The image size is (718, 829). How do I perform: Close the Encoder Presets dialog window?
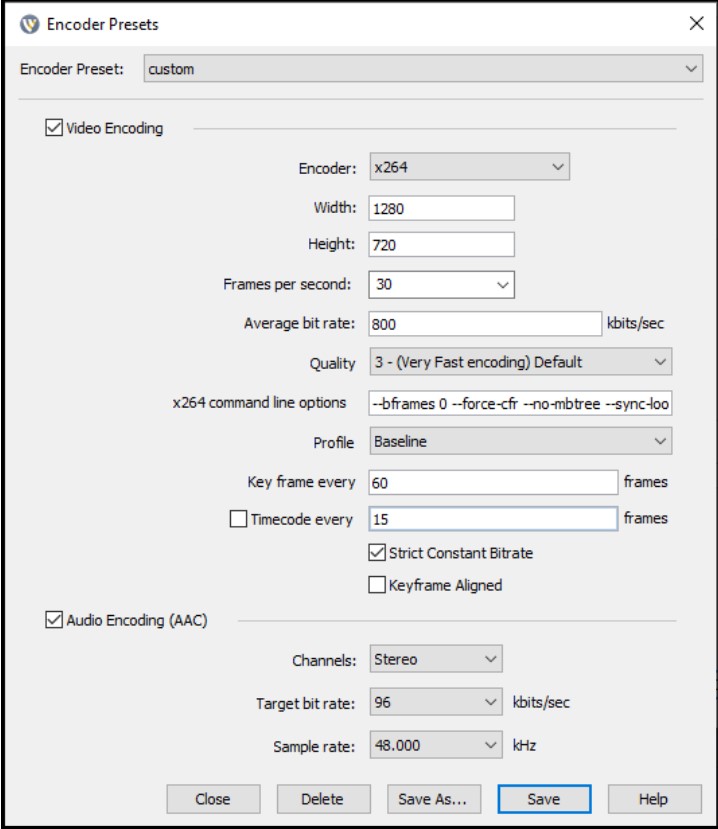696,24
